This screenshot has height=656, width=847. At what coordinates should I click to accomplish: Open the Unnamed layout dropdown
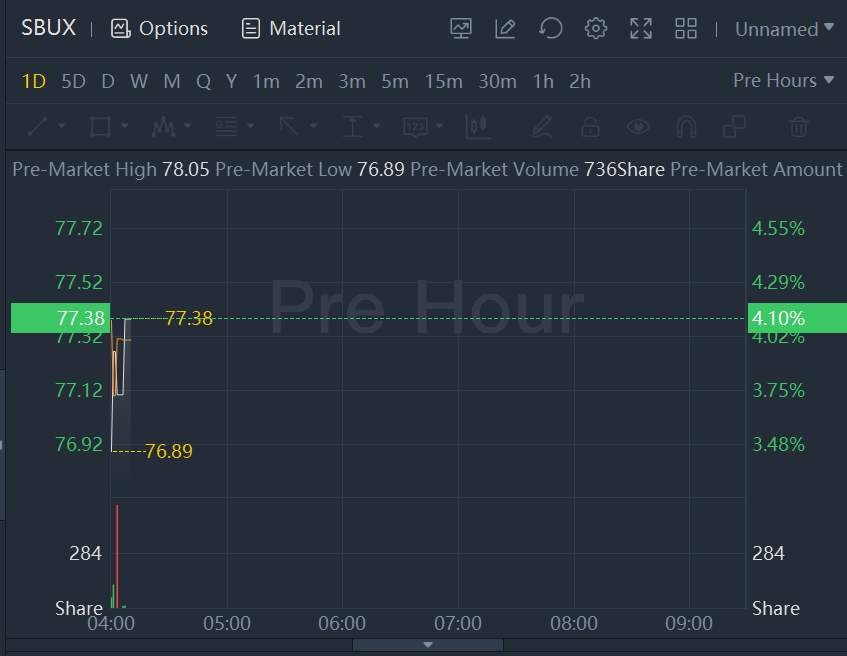pyautogui.click(x=784, y=29)
